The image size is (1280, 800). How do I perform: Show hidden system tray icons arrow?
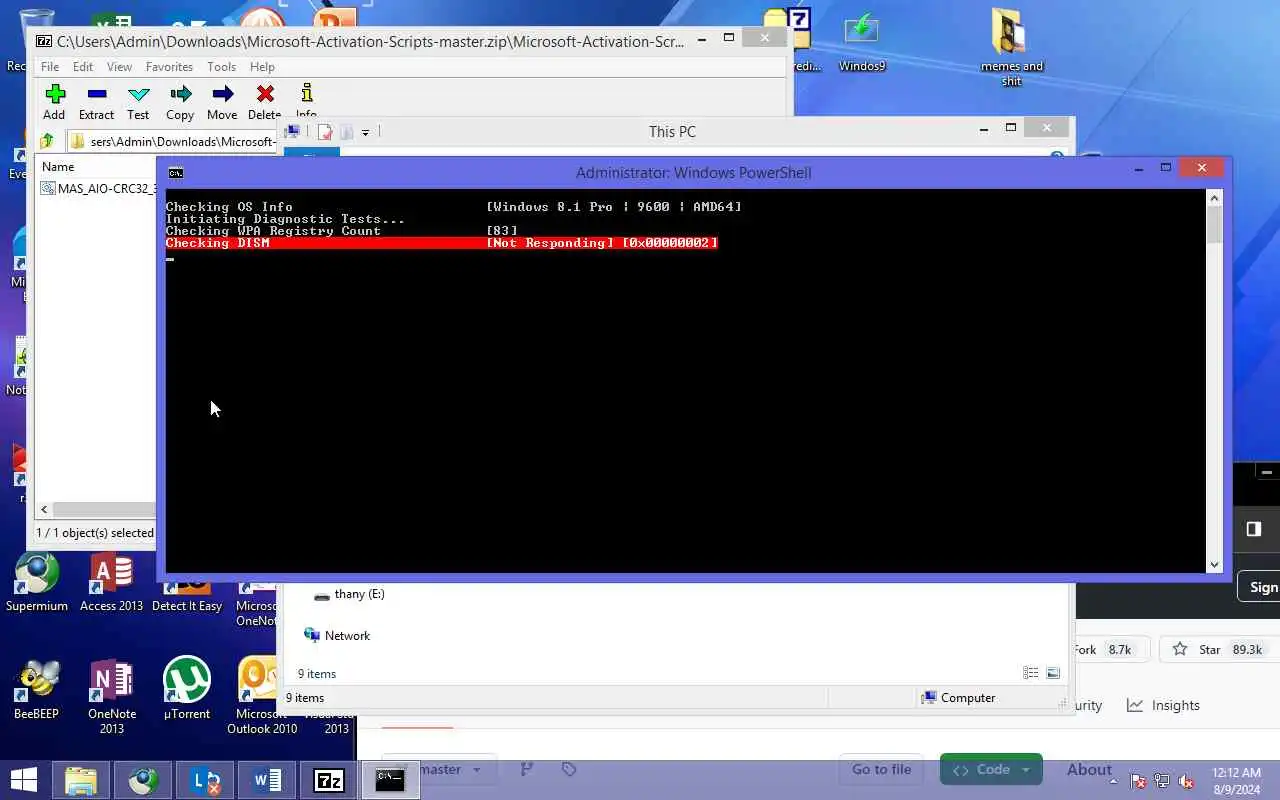(1113, 781)
